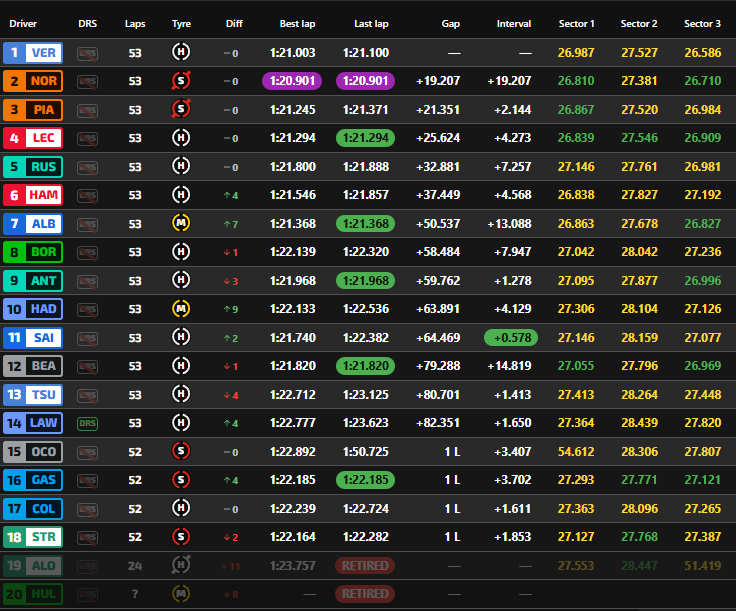Click Hadjar's medium tyre icon
This screenshot has width=736, height=611.
(x=181, y=309)
